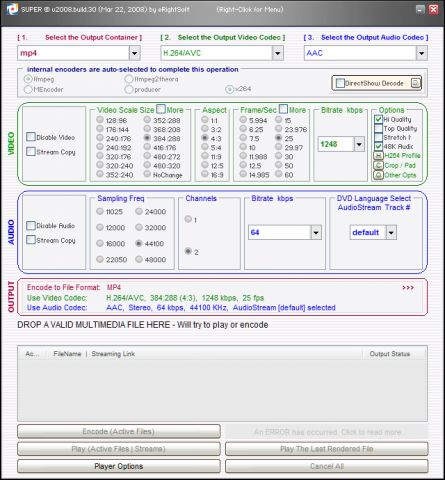Screen dimensions: 445x480
Task: Click the Output Status column header
Action: coord(390,354)
